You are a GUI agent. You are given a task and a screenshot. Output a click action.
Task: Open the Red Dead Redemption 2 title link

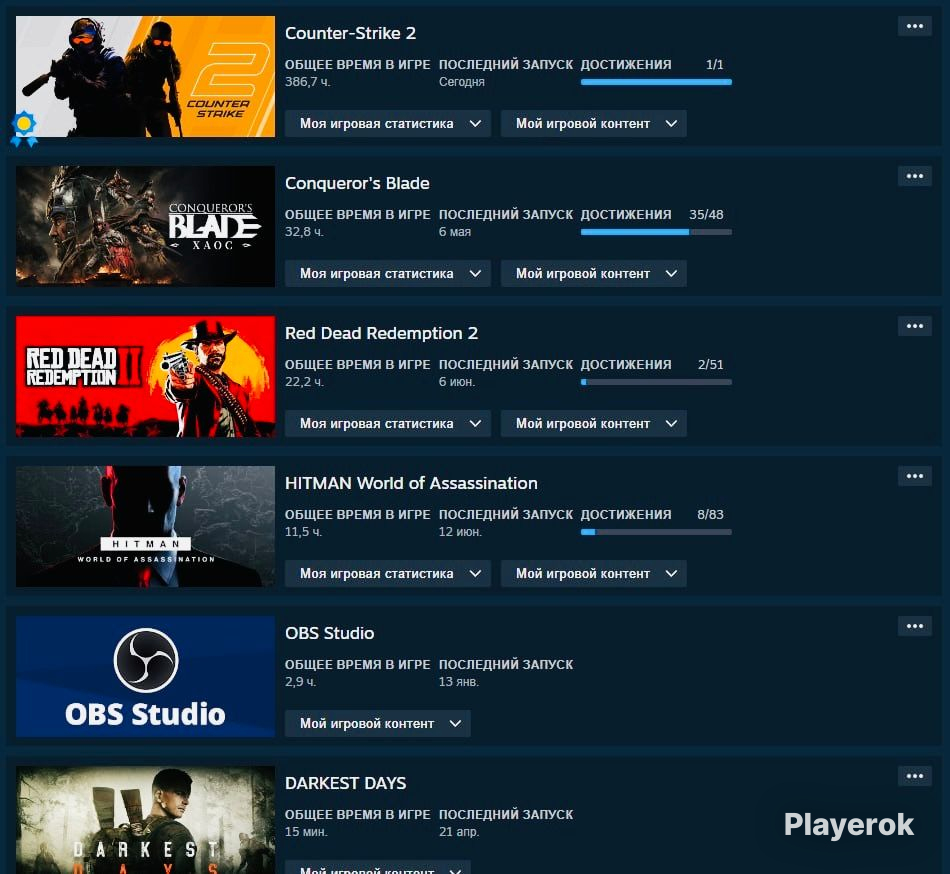[381, 333]
